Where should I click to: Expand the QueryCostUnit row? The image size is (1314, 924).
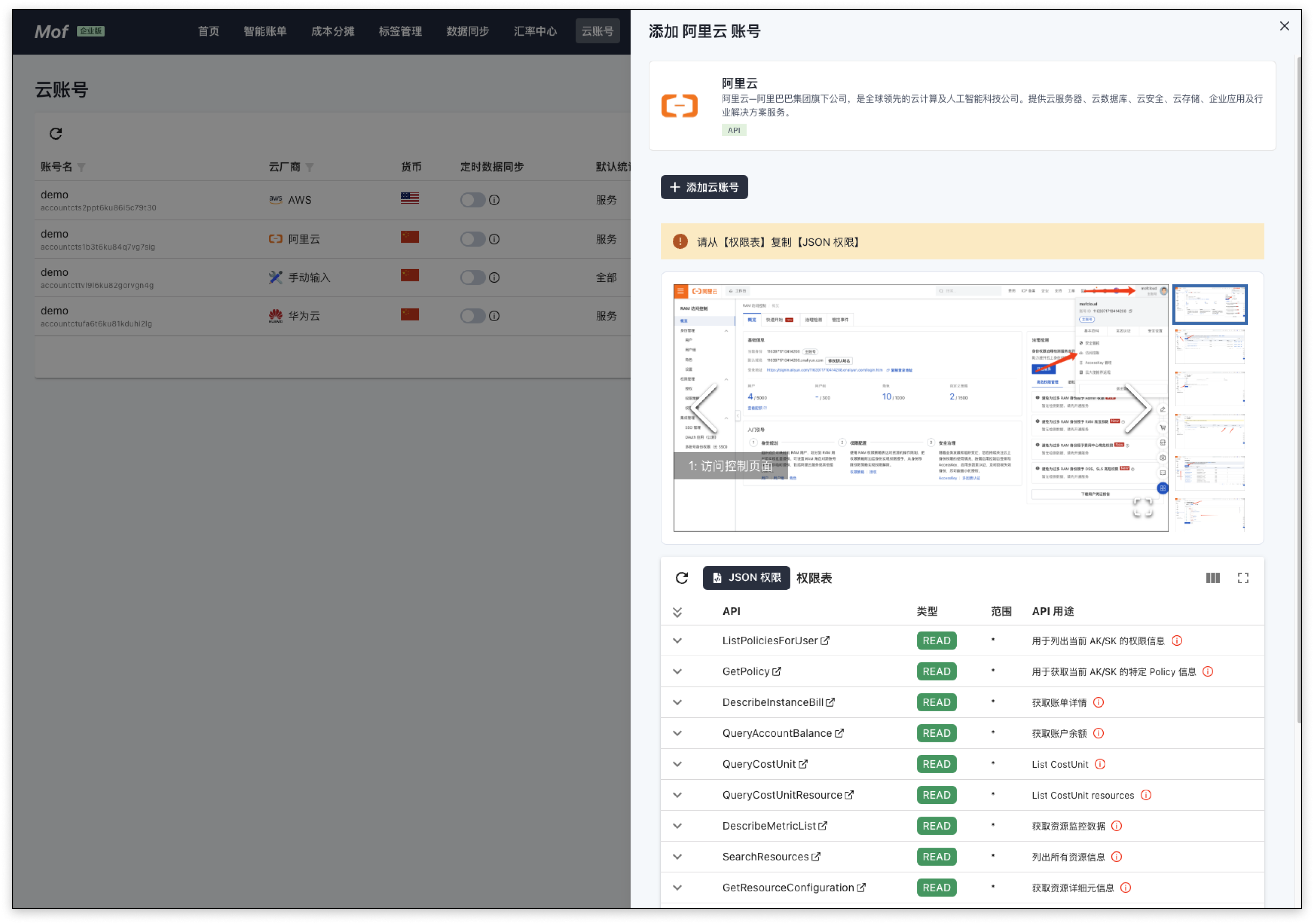point(677,765)
